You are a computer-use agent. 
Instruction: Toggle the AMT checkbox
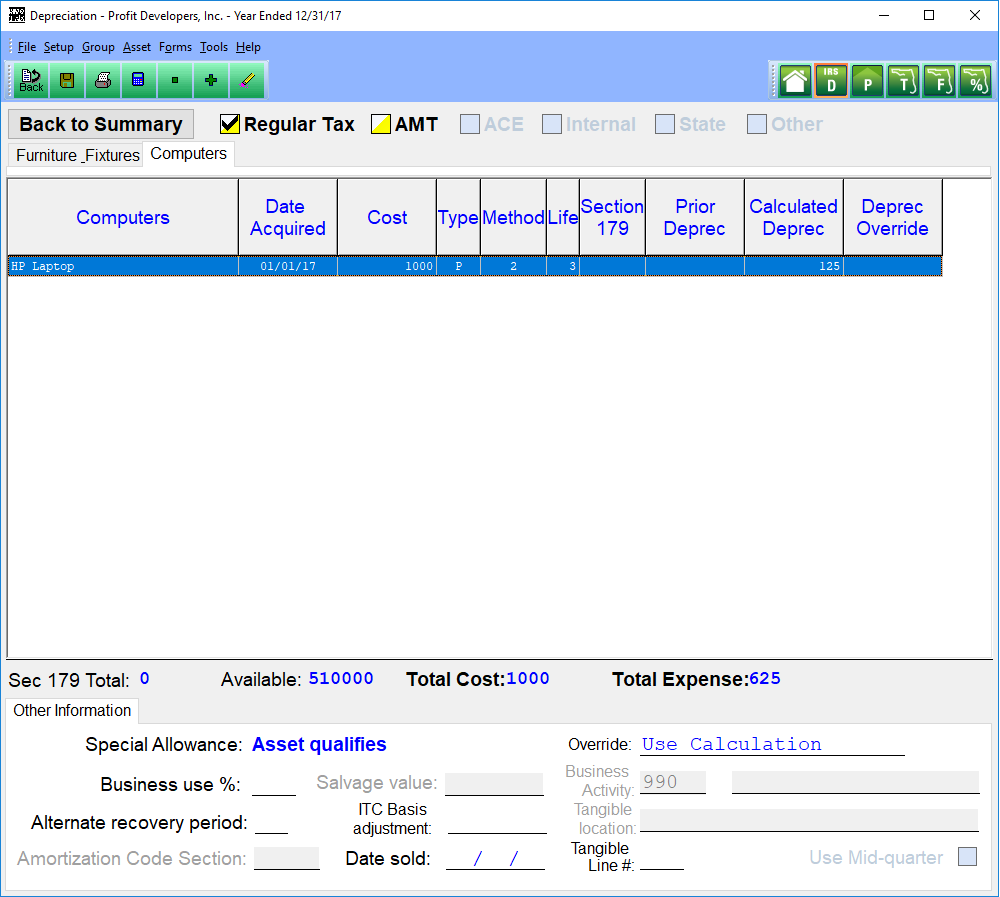pyautogui.click(x=381, y=124)
